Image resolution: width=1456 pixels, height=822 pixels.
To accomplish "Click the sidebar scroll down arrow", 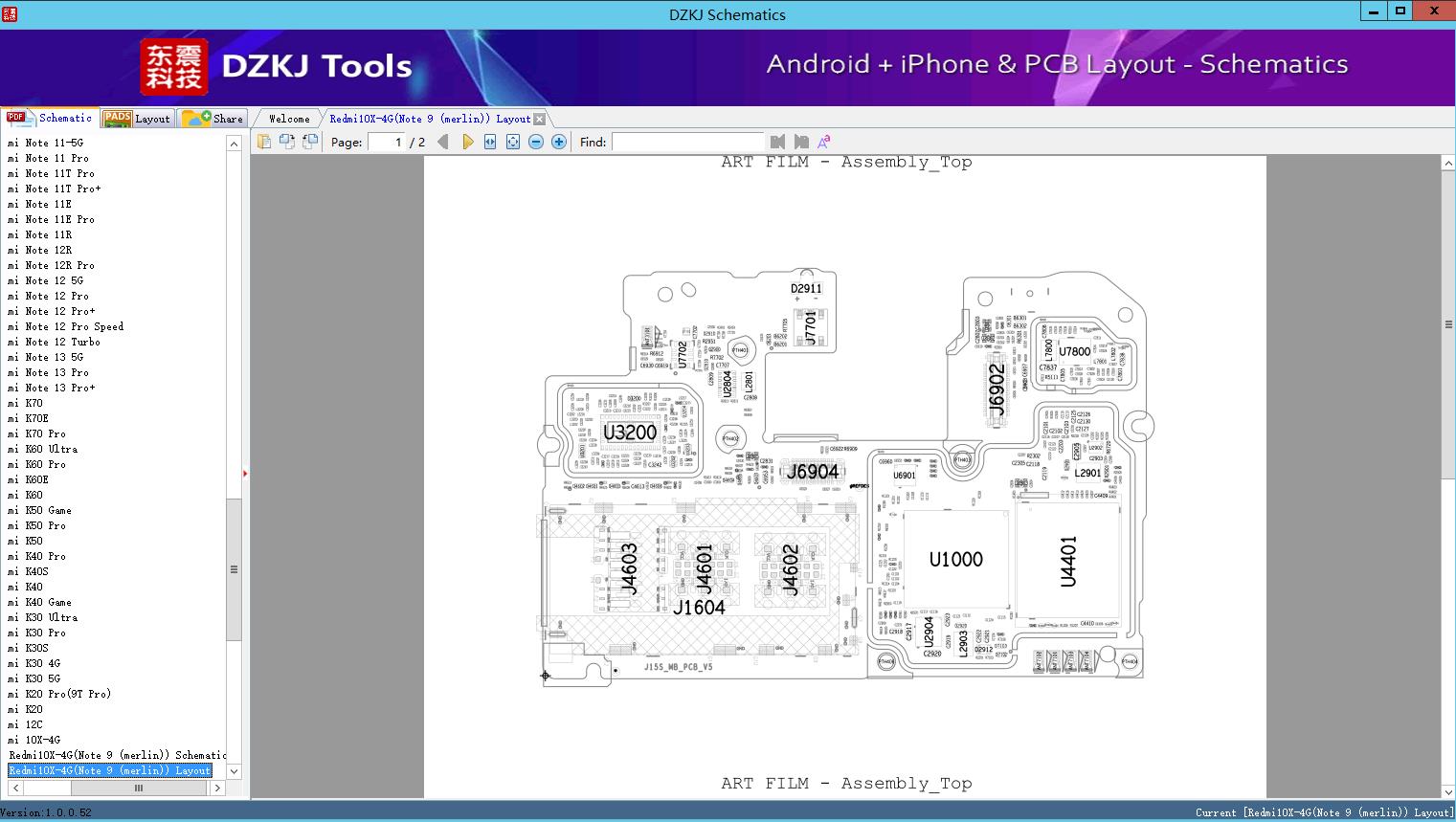I will point(234,770).
